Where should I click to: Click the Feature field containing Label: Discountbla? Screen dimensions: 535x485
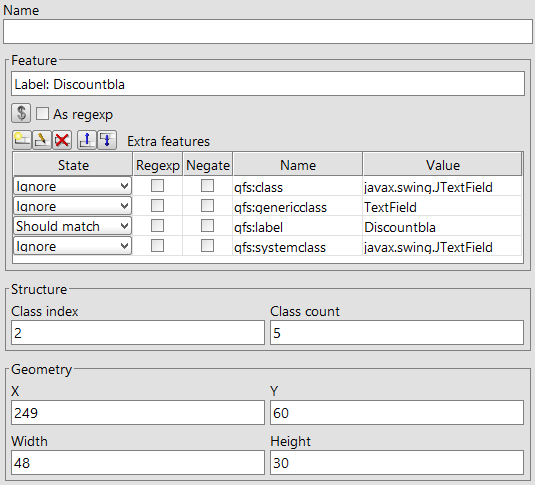tap(268, 84)
